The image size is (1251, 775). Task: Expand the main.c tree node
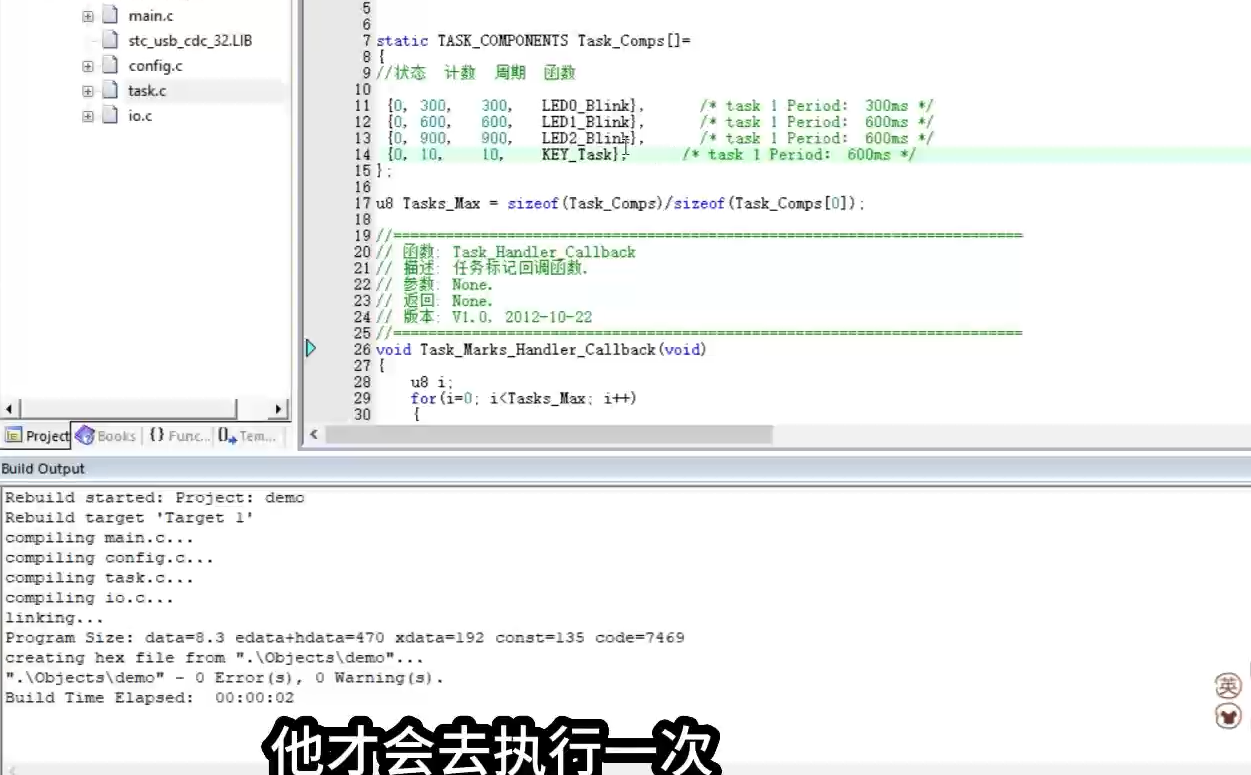[x=88, y=16]
